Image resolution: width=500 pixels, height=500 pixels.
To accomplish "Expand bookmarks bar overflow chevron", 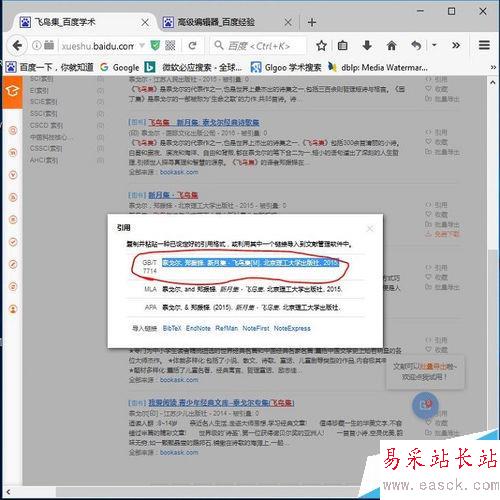I will click(493, 67).
